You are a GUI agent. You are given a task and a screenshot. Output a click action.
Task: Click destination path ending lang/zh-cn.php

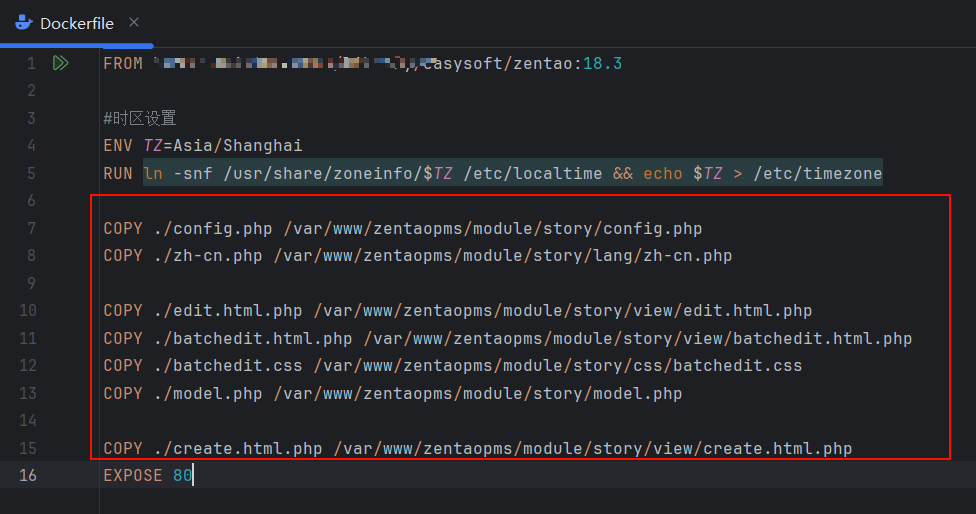[503, 256]
